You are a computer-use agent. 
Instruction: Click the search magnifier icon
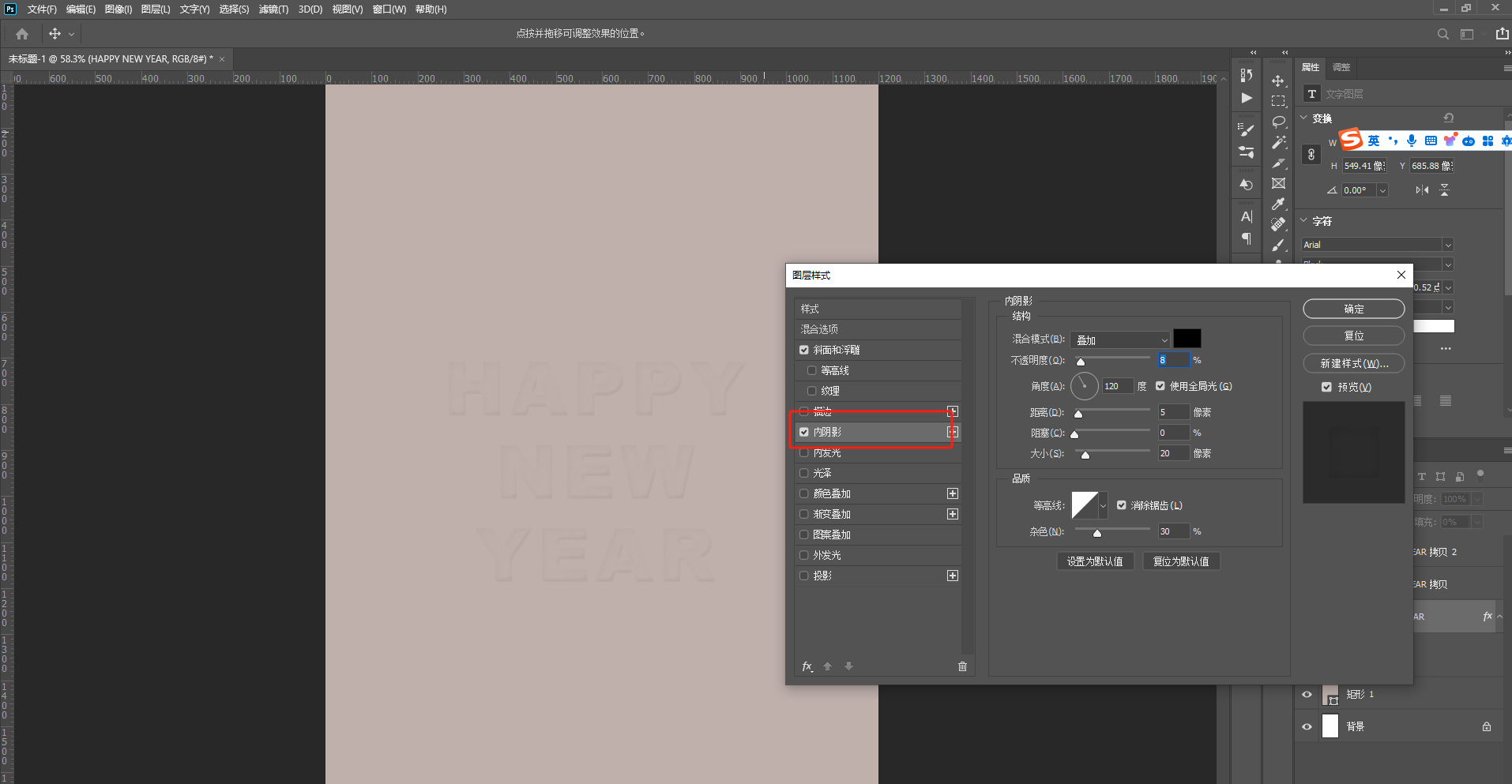[1442, 34]
